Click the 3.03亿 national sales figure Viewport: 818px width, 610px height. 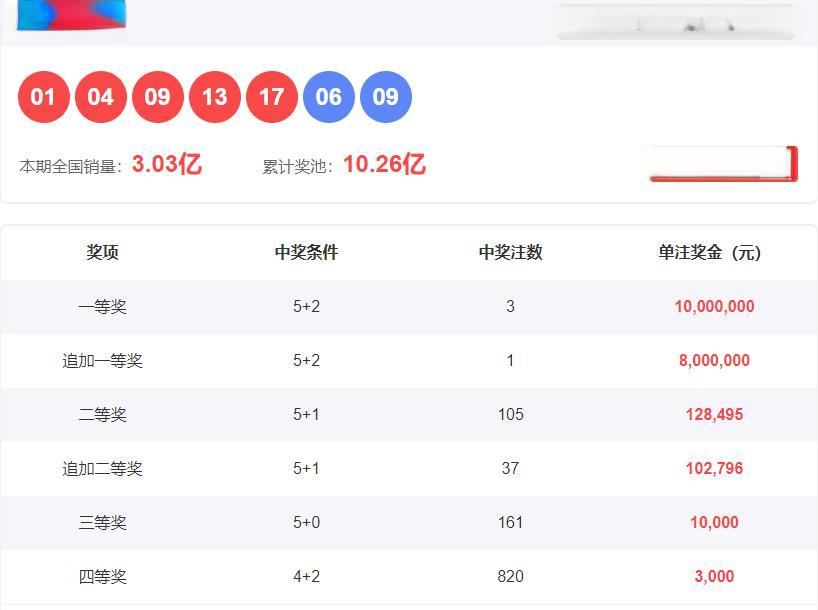(167, 165)
